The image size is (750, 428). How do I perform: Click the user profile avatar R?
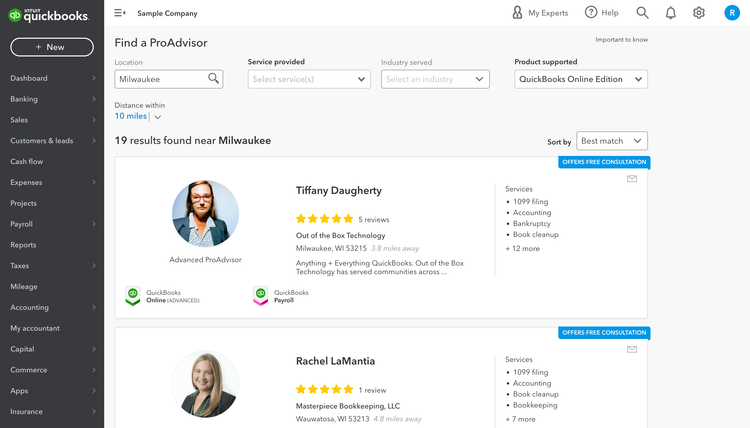(732, 13)
